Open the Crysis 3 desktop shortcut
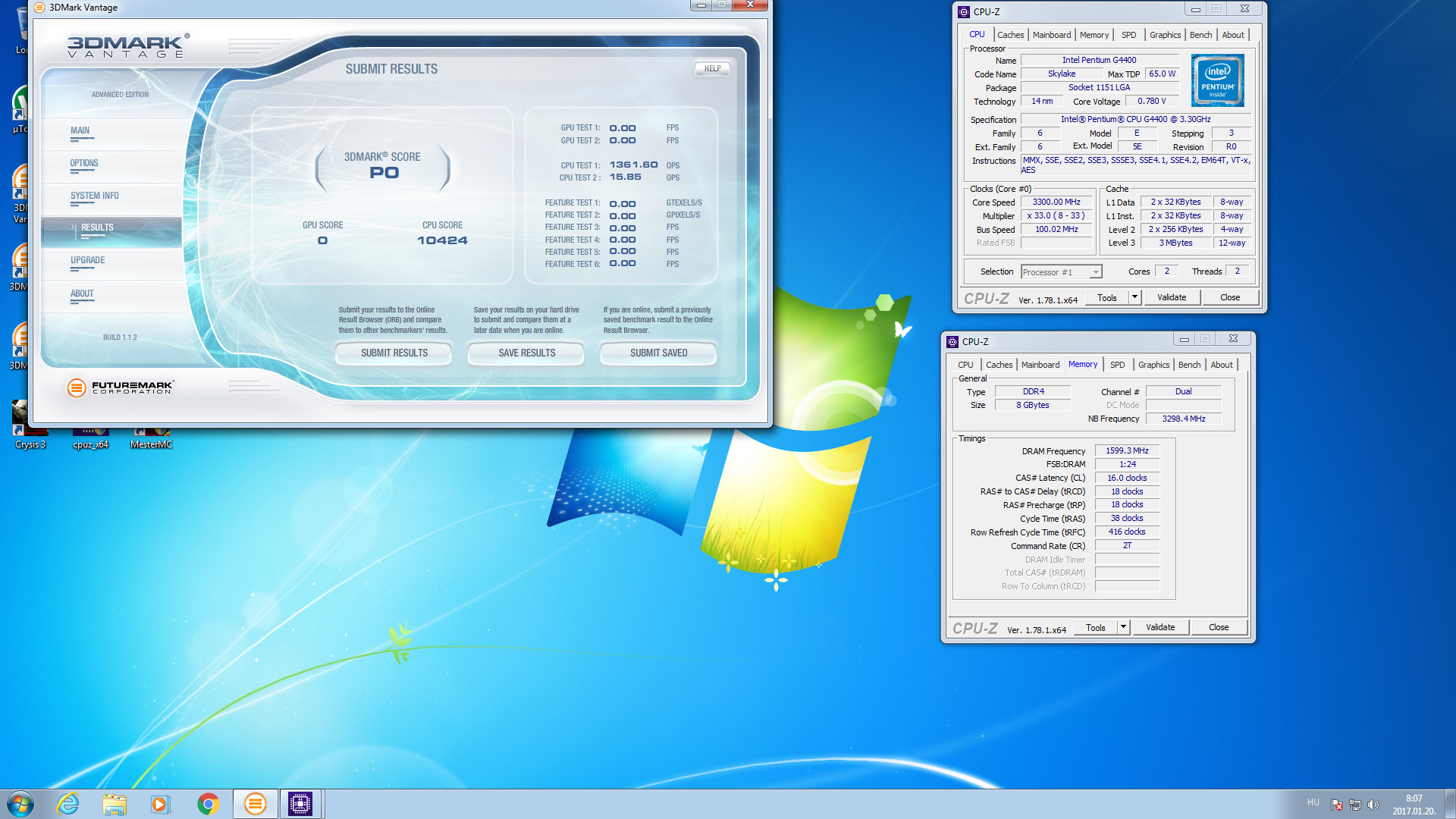1456x819 pixels. tap(30, 425)
